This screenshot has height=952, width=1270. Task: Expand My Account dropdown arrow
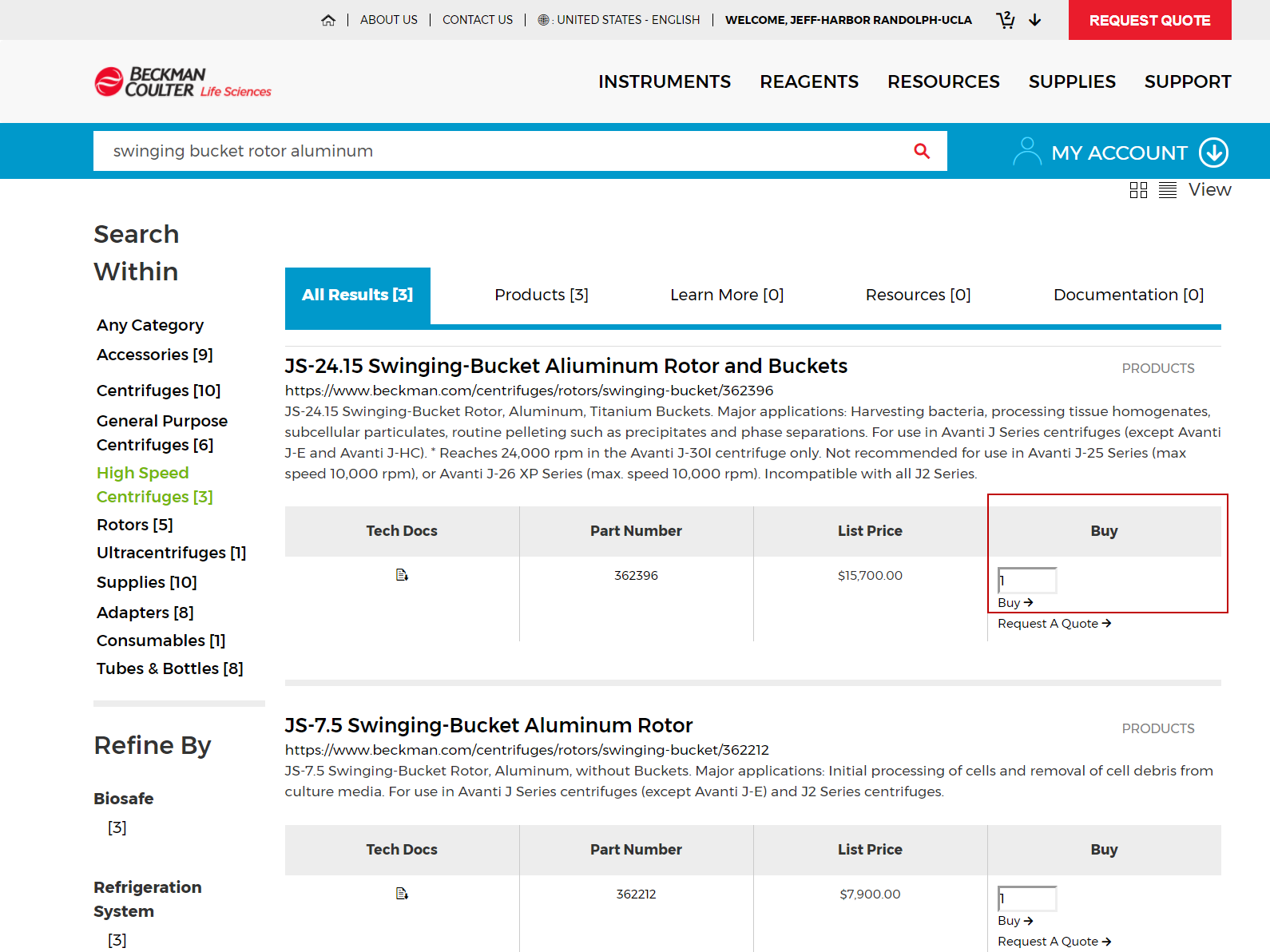(1214, 153)
